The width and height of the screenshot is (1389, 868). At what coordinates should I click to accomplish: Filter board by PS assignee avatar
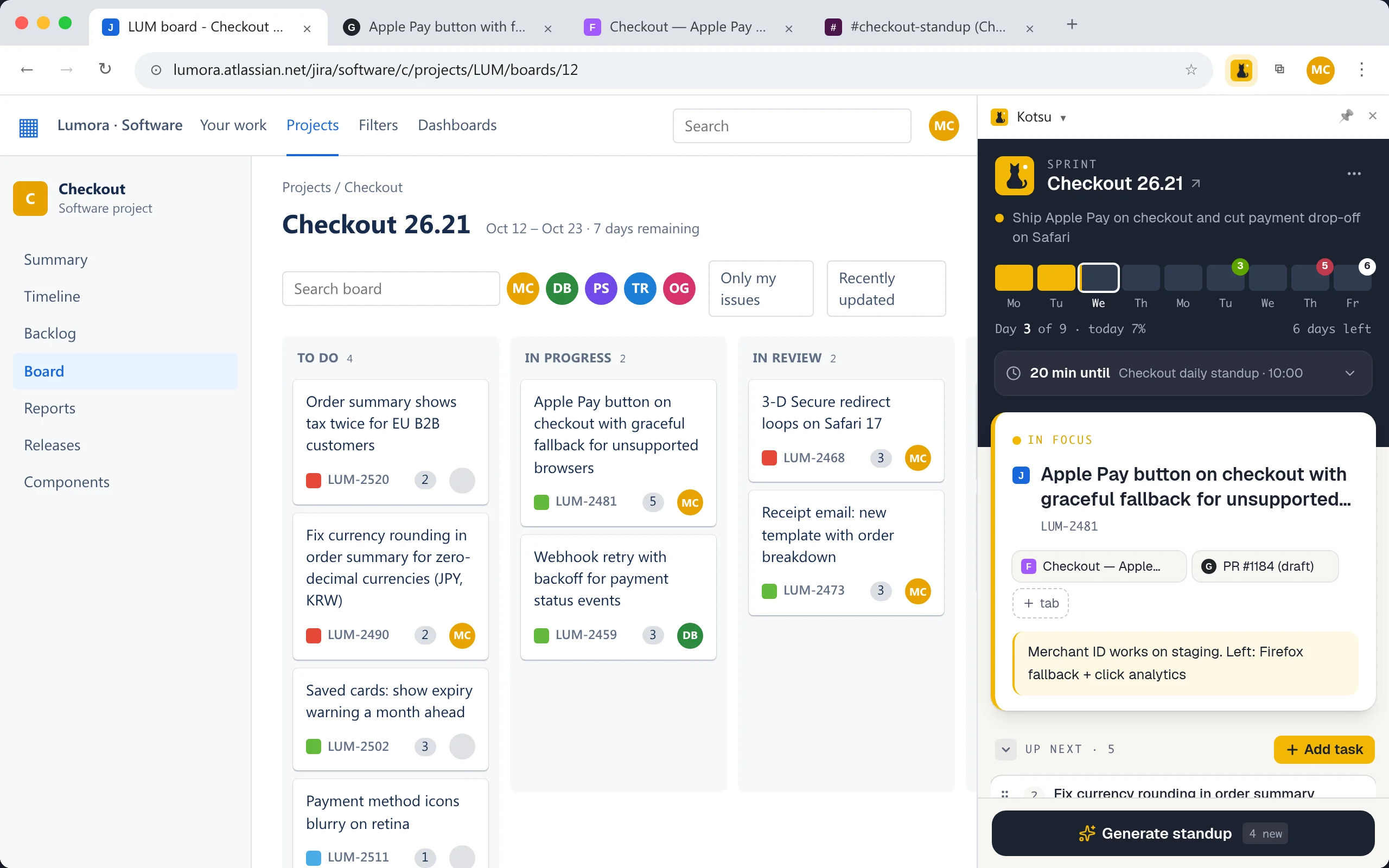click(601, 288)
